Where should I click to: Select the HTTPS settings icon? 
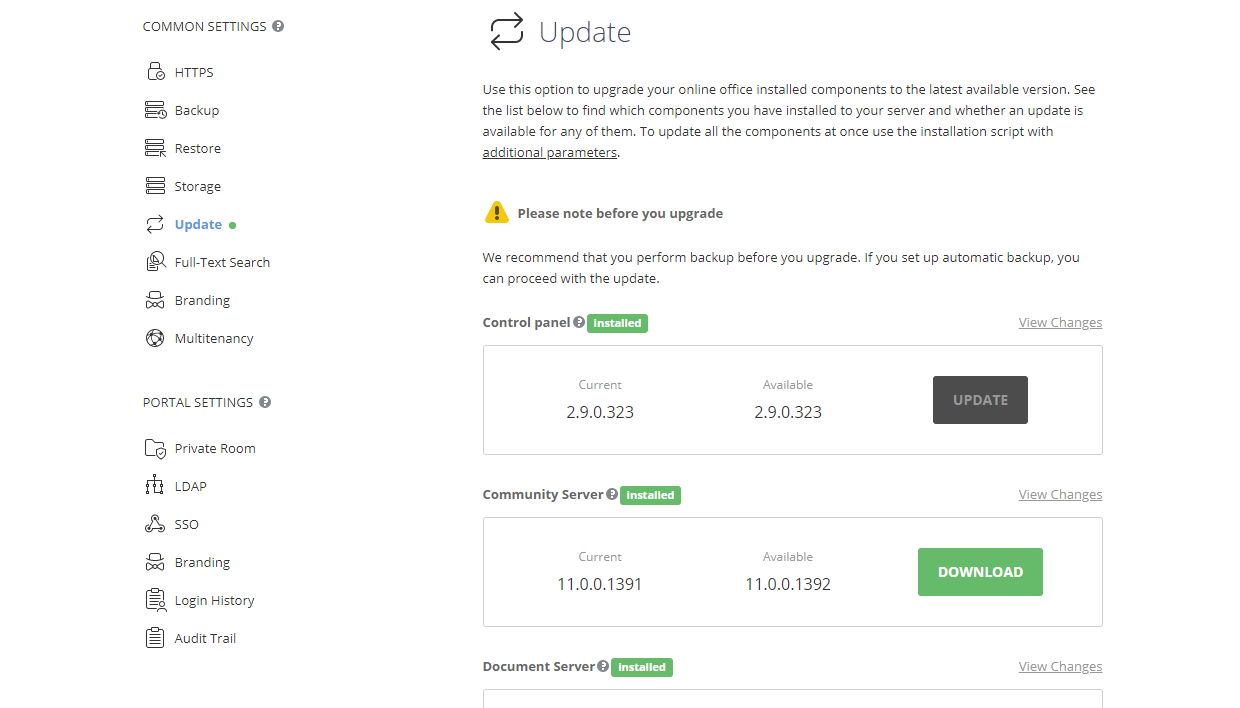click(156, 71)
